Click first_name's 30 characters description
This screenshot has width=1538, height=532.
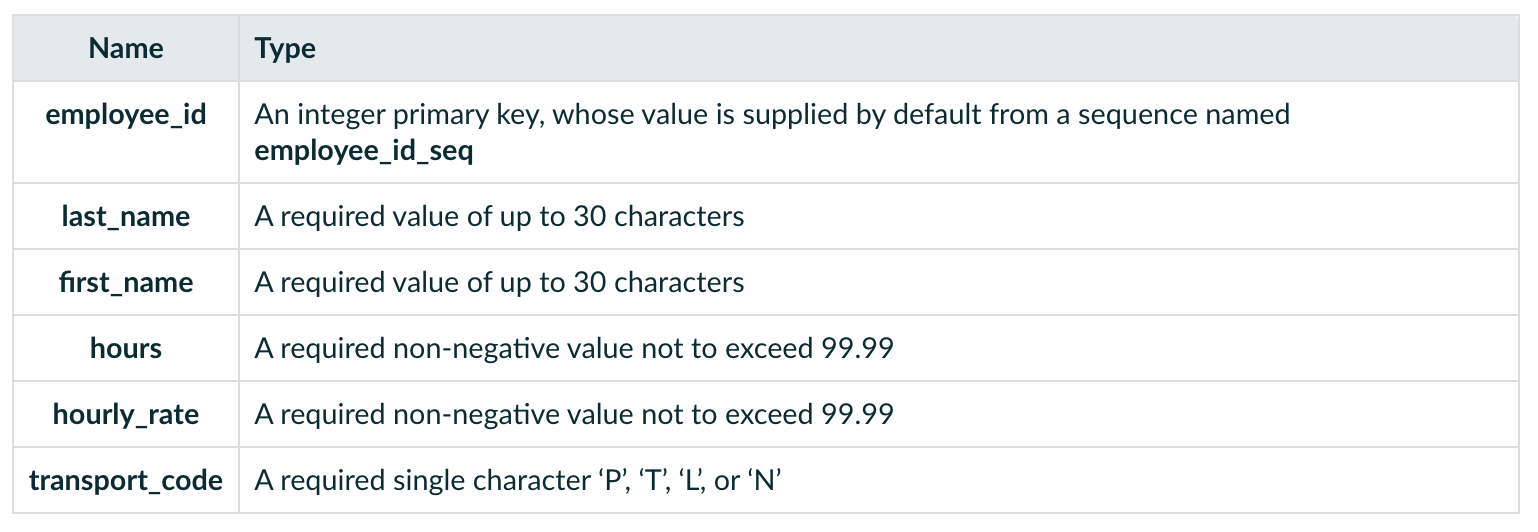pyautogui.click(x=499, y=282)
